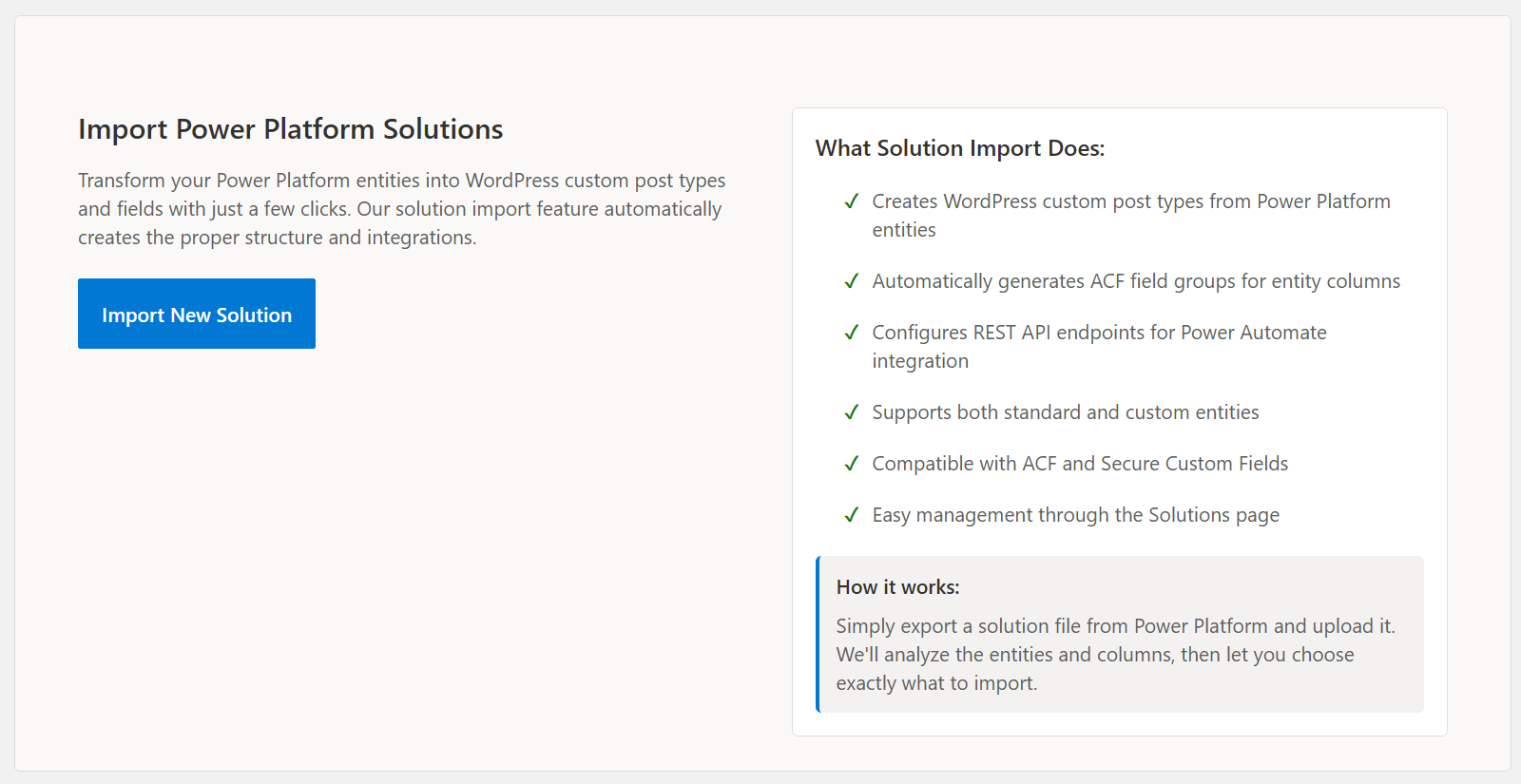This screenshot has width=1521, height=784.
Task: Click checkmark next to ACF field groups item
Action: [852, 281]
